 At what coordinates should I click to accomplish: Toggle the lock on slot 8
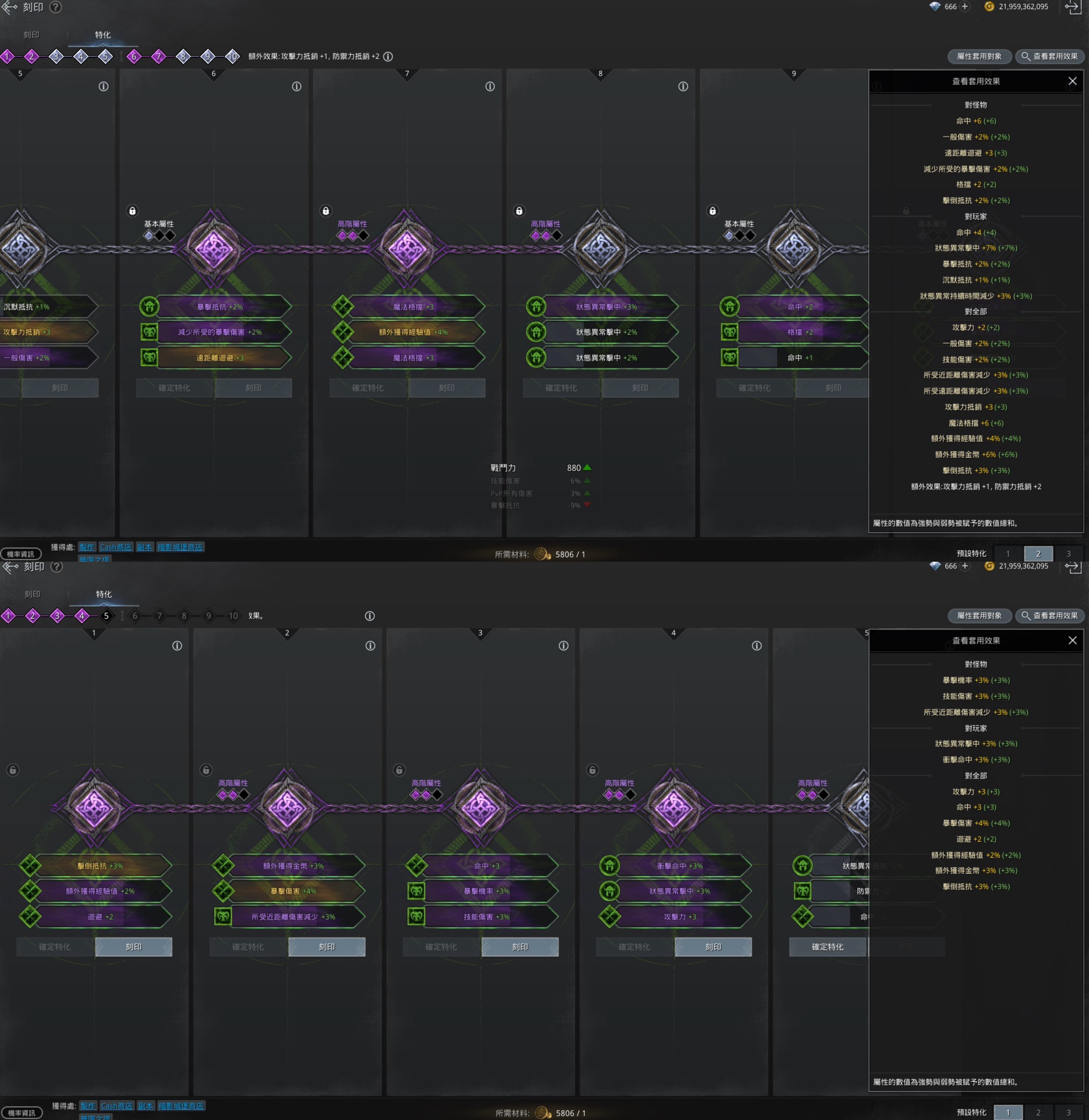tap(519, 211)
